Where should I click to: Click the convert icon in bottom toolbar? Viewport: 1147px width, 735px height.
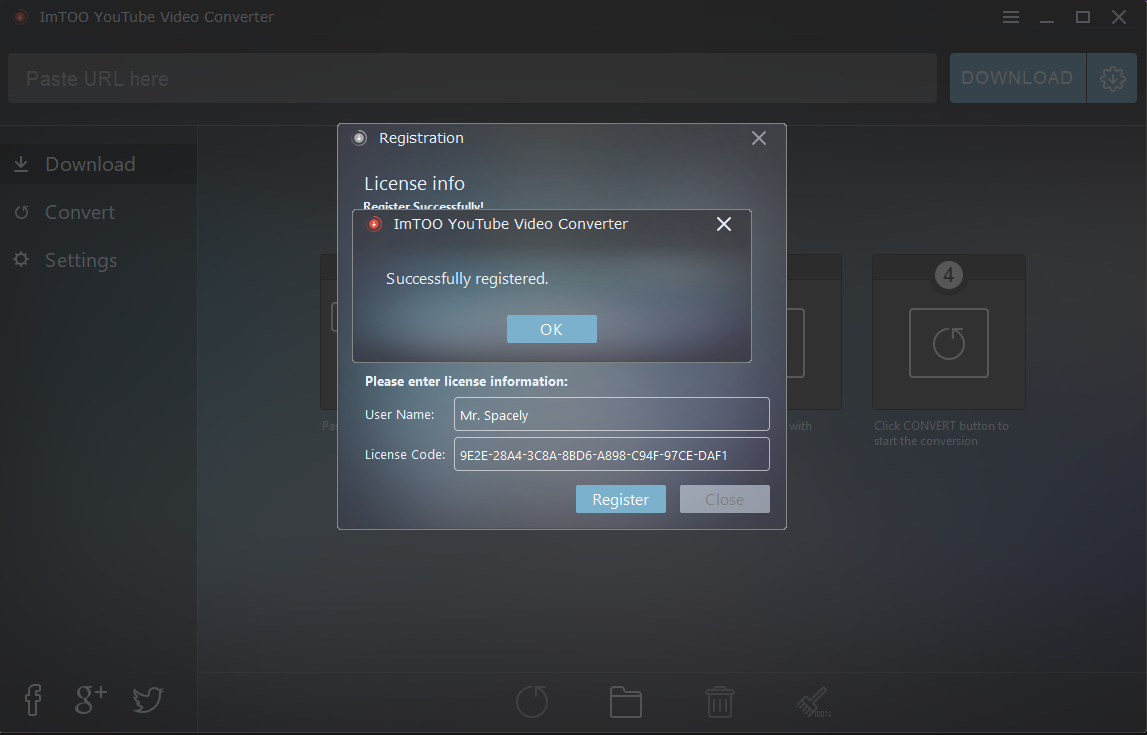click(532, 702)
